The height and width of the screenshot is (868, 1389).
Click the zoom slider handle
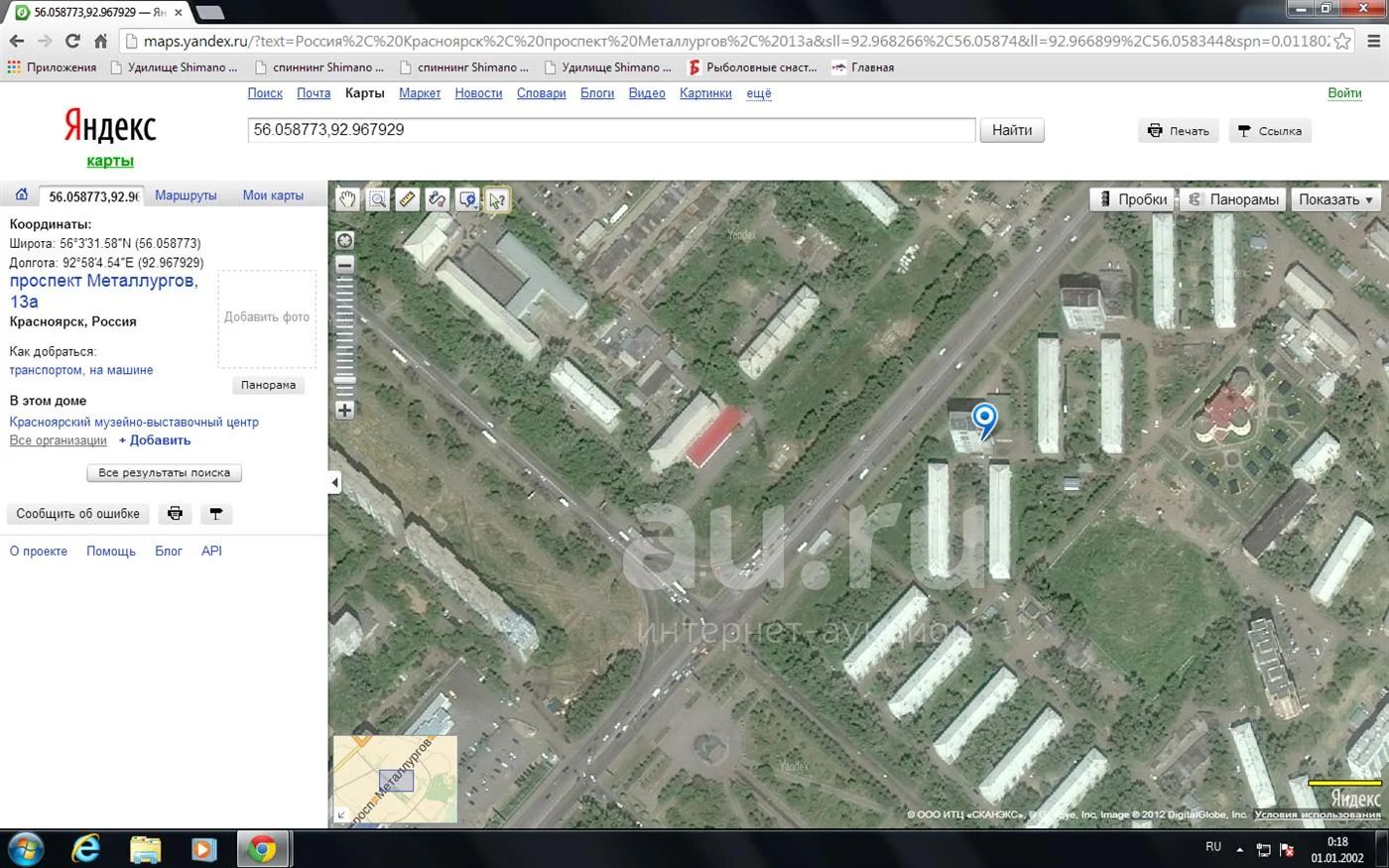pyautogui.click(x=344, y=380)
